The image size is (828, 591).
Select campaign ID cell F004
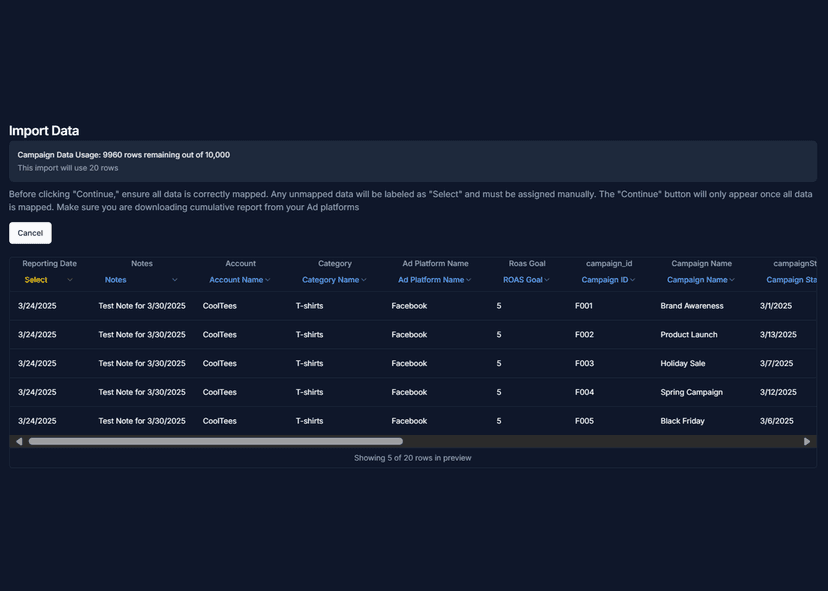click(584, 392)
